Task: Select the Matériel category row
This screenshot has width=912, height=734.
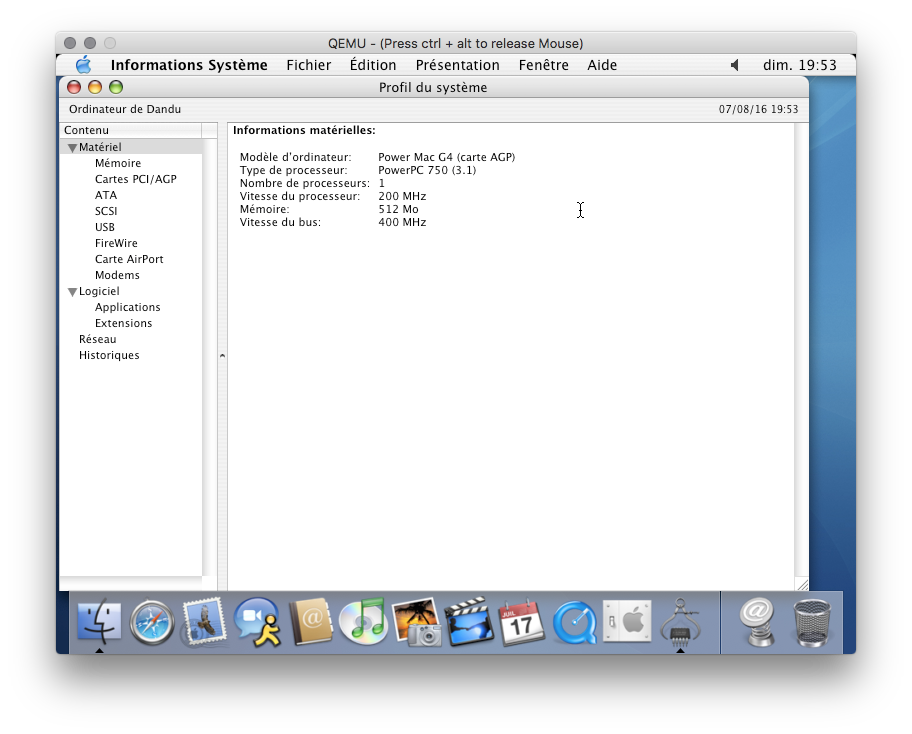Action: point(131,147)
